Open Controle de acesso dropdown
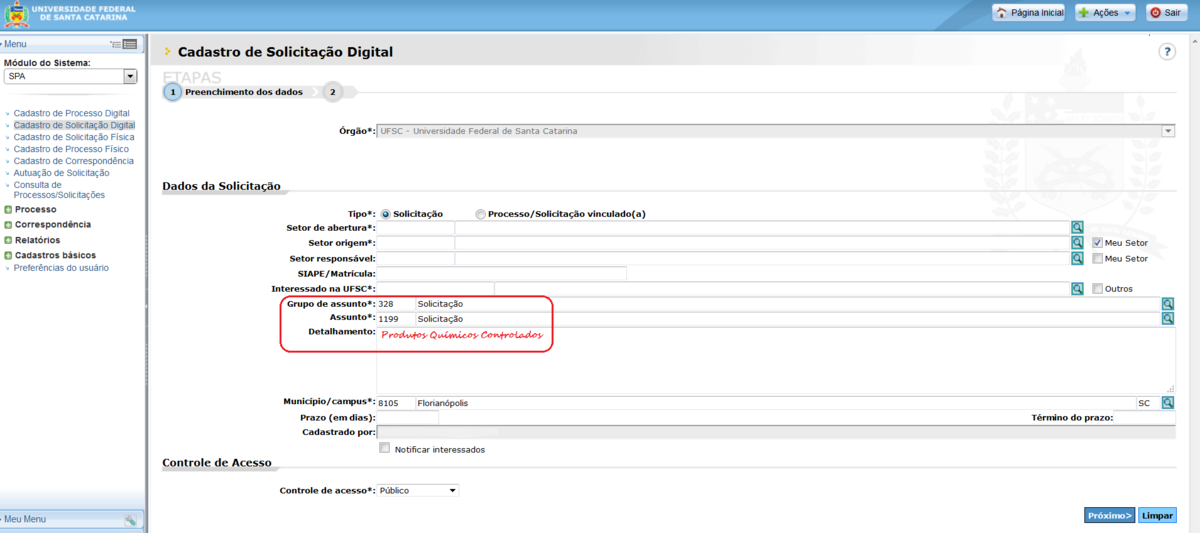This screenshot has width=1200, height=533. [418, 490]
